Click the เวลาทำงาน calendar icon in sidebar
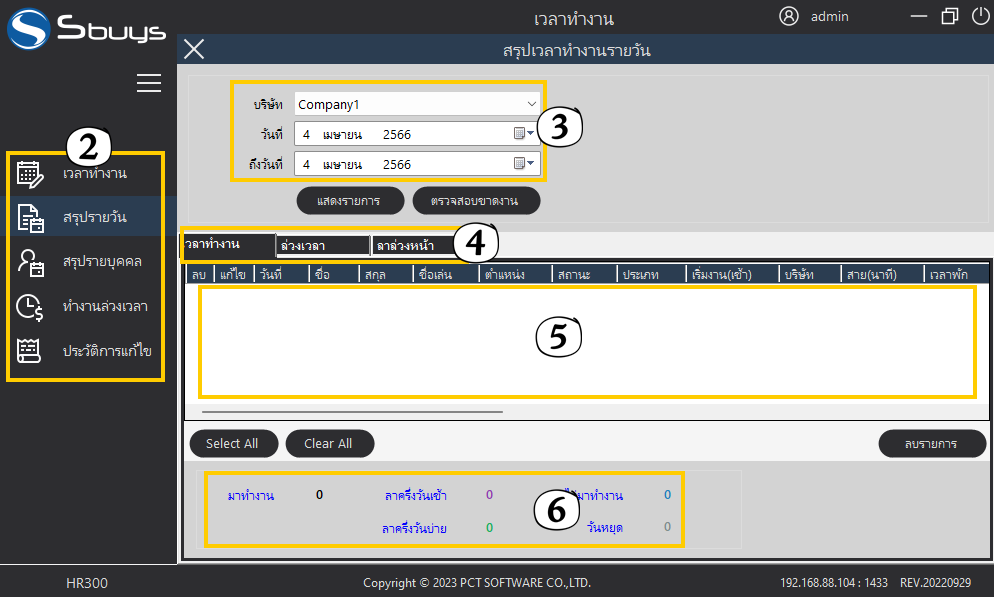 pyautogui.click(x=31, y=174)
